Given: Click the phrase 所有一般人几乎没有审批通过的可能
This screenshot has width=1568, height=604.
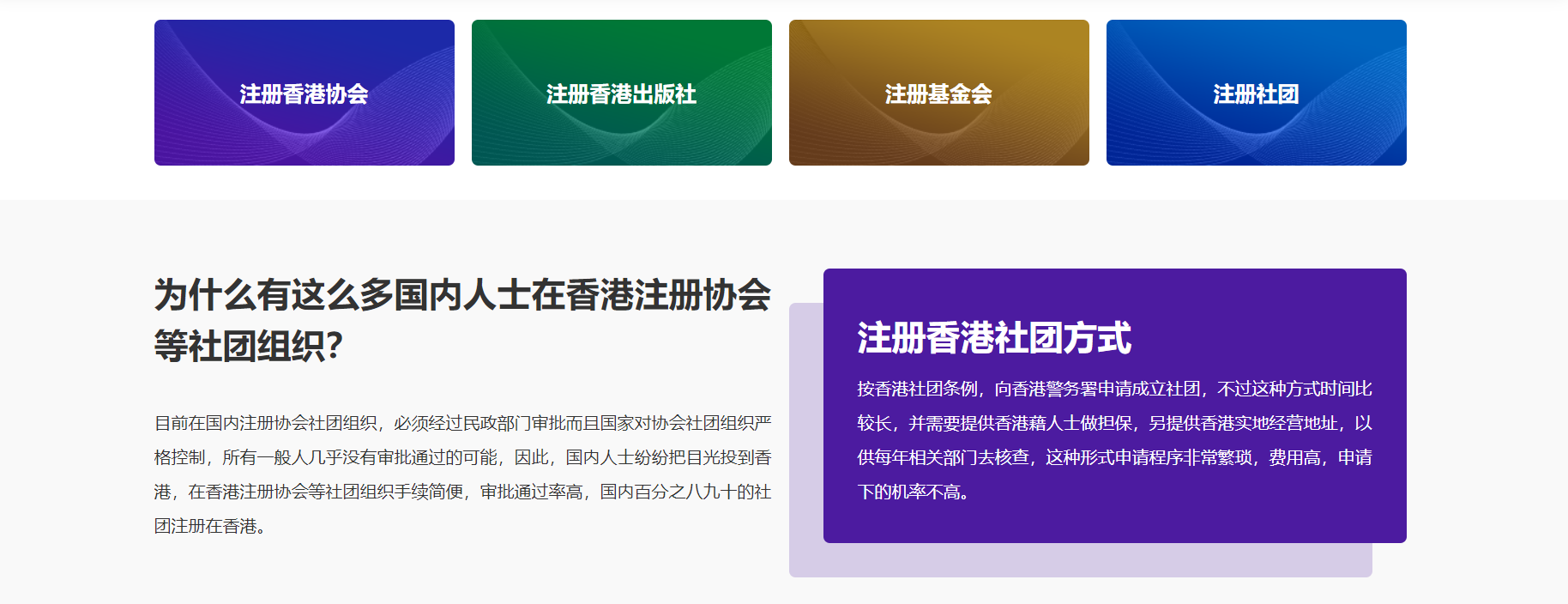Looking at the screenshot, I should coord(359,457).
